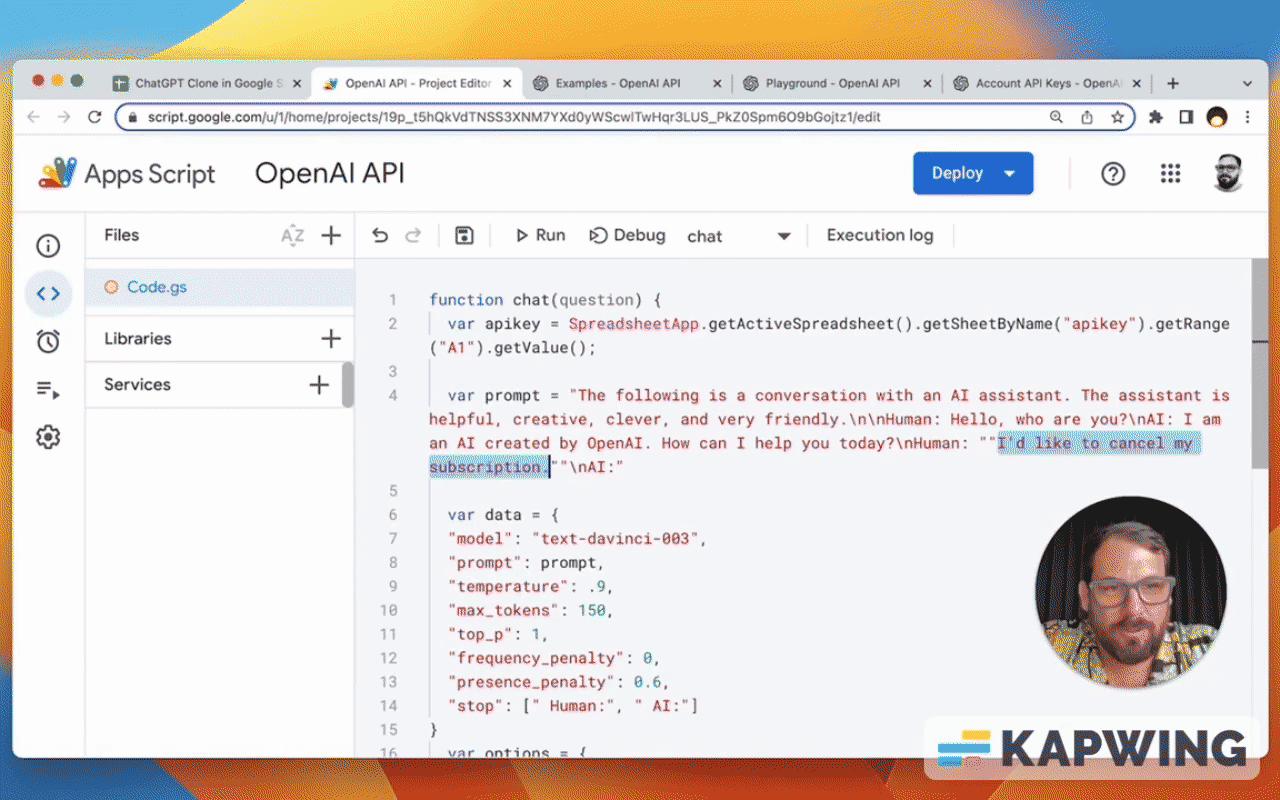Viewport: 1280px width, 800px height.
Task: Add a service with plus icon
Action: [x=319, y=385]
